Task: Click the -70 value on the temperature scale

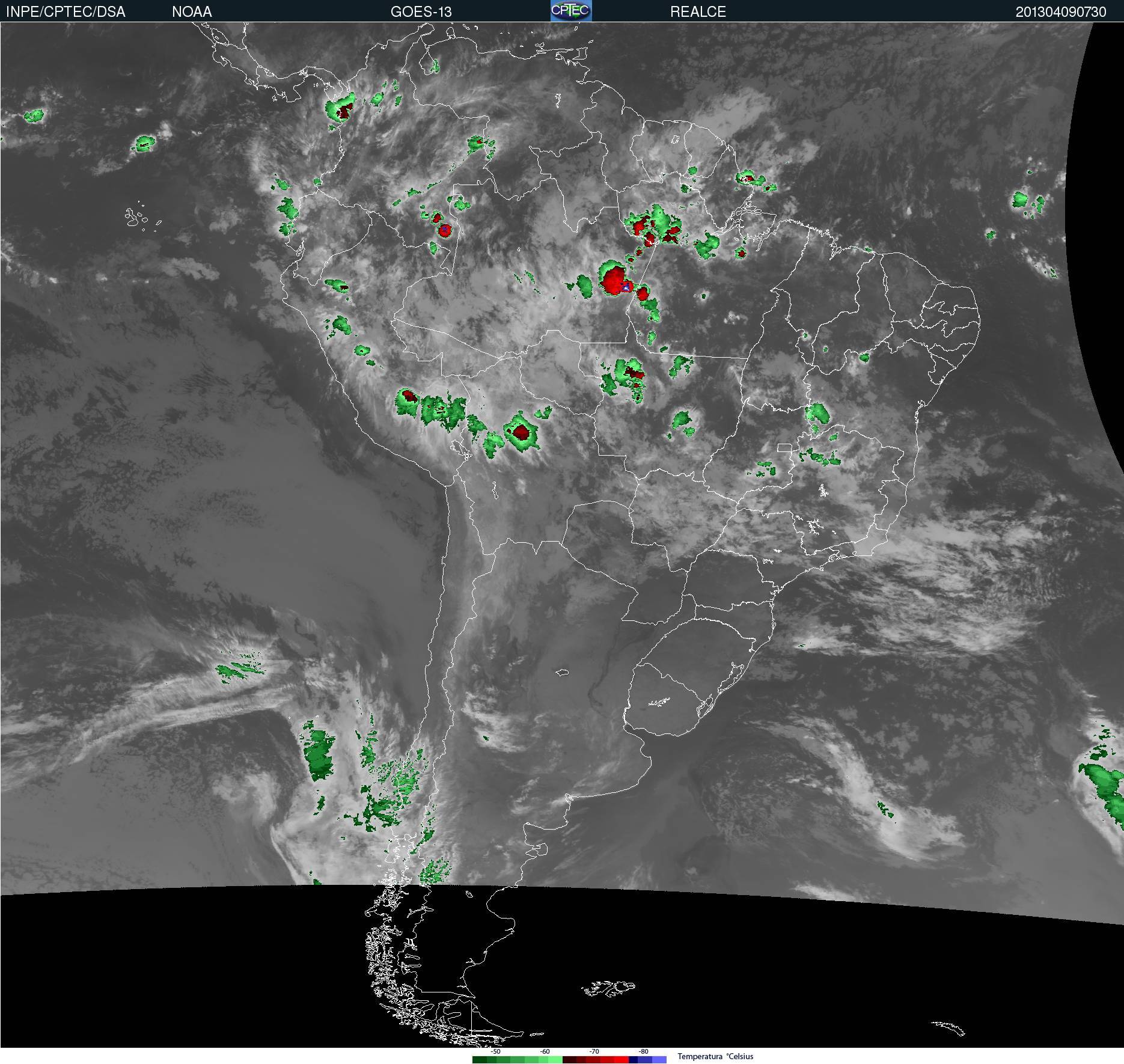Action: pos(594,1051)
